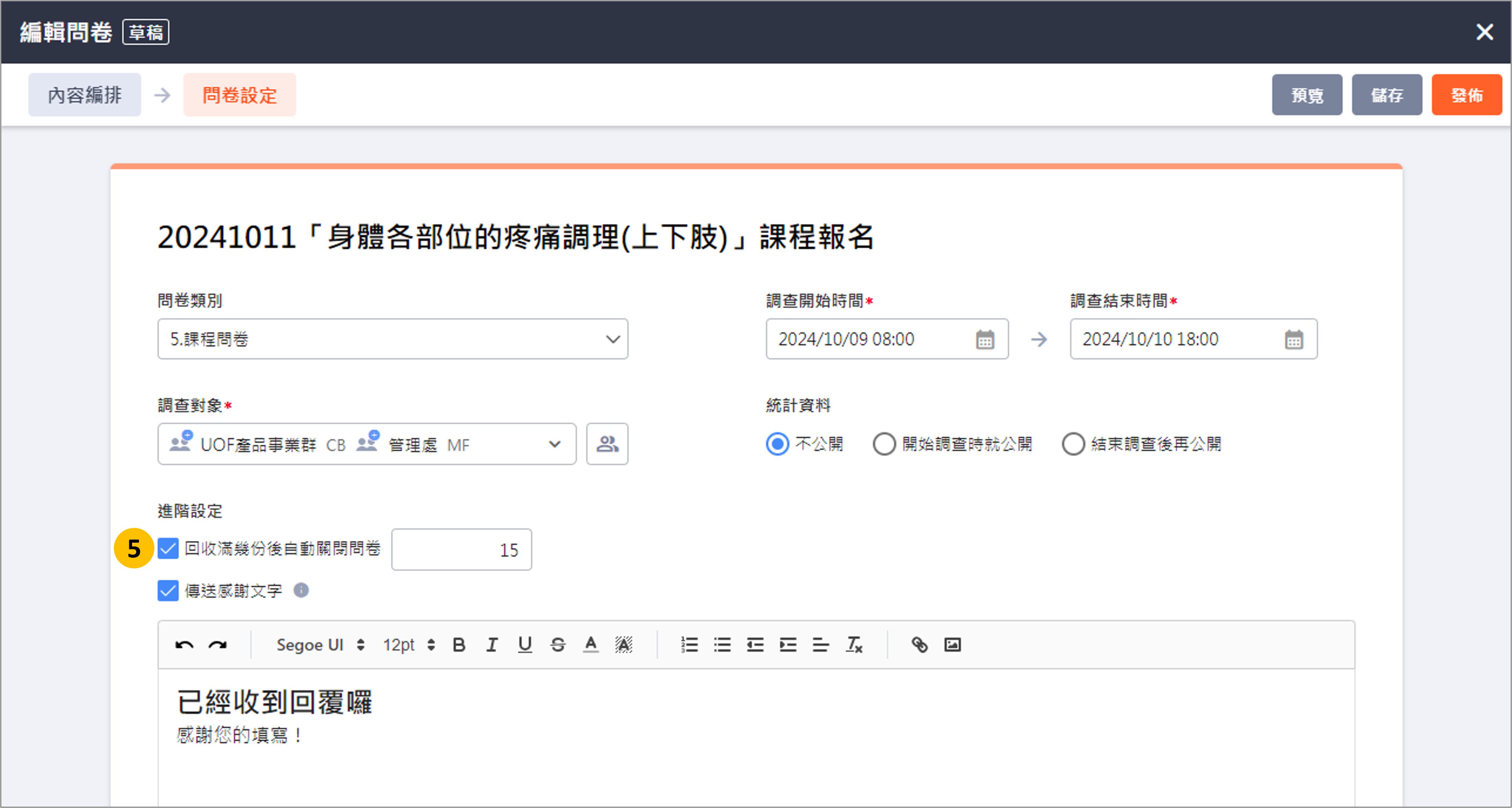Redo the edit in the editor toolbar
This screenshot has width=1512, height=808.
coord(218,646)
